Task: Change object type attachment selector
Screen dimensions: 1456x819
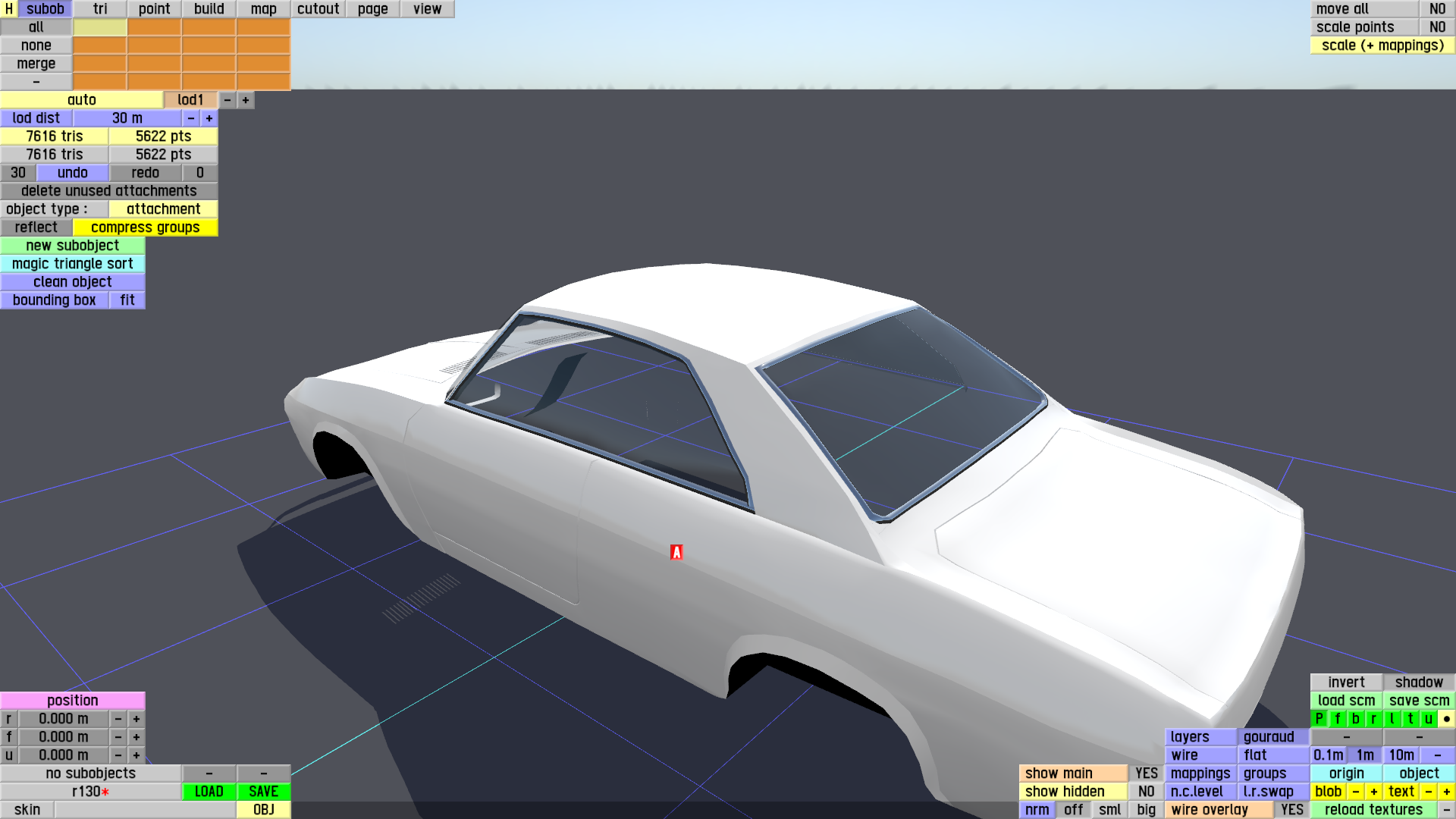Action: 163,209
